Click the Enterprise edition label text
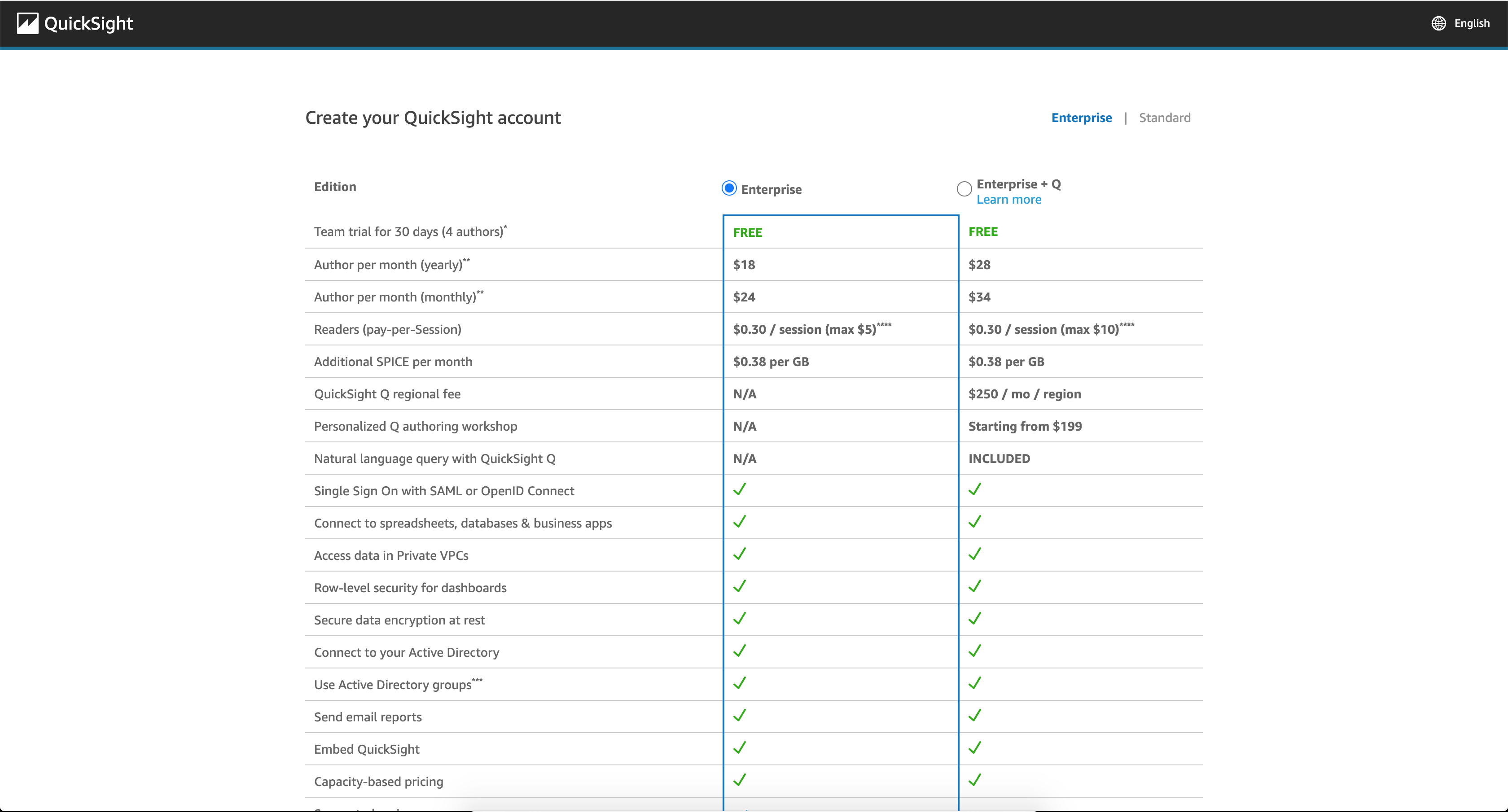The width and height of the screenshot is (1508, 812). 771,190
